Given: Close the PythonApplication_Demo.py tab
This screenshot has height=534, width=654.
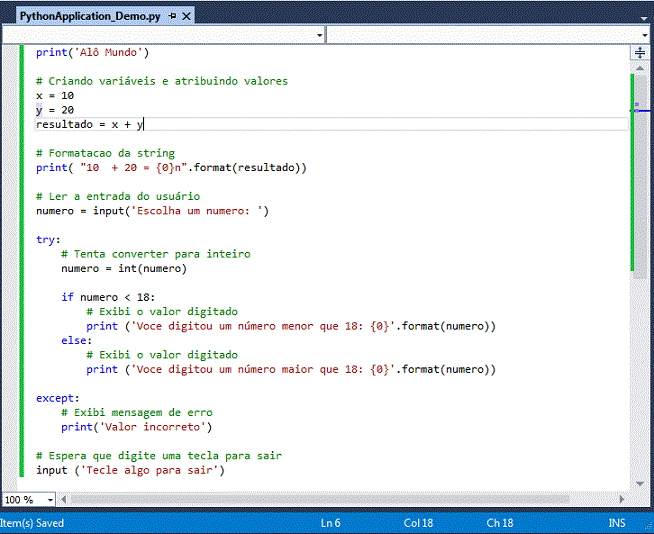Looking at the screenshot, I should point(186,16).
